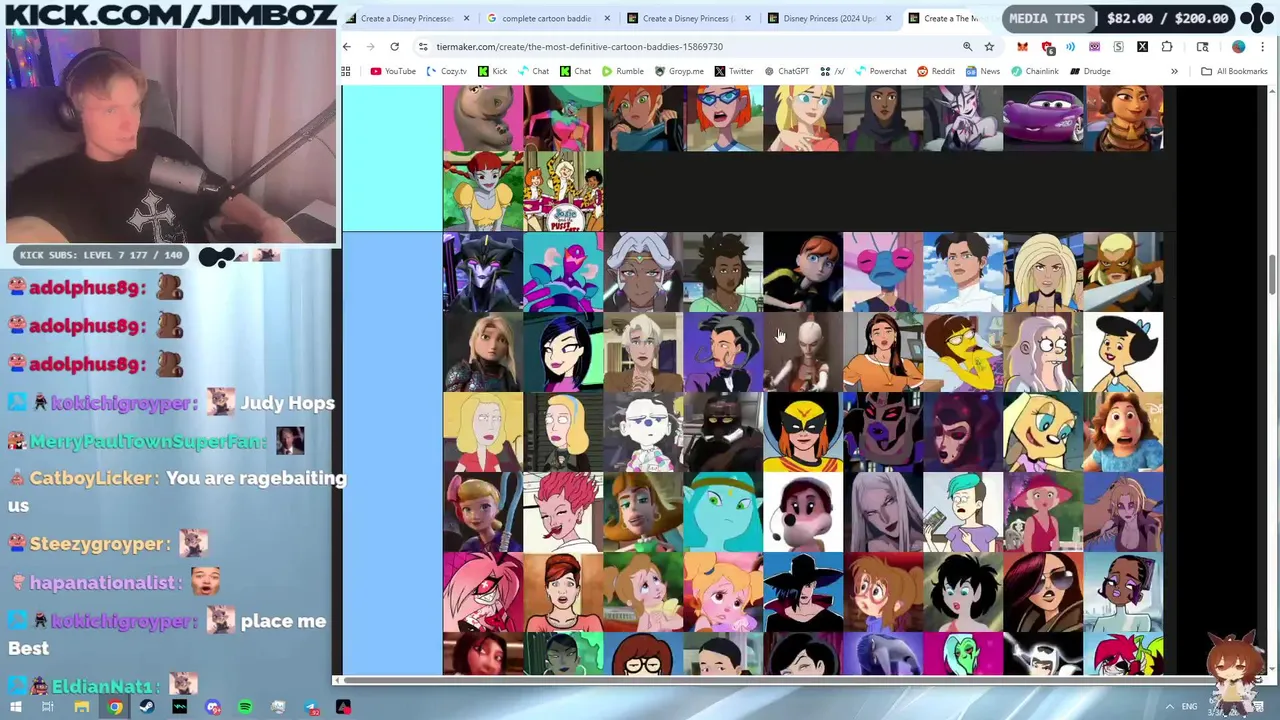Close the 'complete cartoon baddie' tab
This screenshot has height=720, width=1280.
click(606, 18)
